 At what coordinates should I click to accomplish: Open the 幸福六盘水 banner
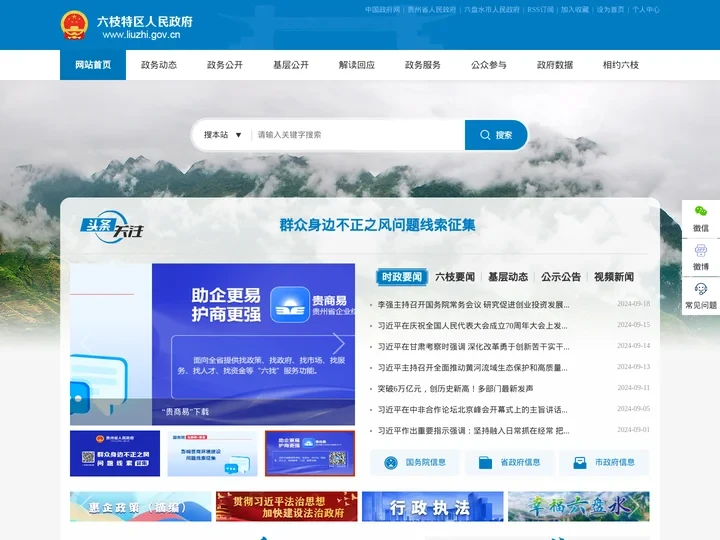tap(579, 506)
